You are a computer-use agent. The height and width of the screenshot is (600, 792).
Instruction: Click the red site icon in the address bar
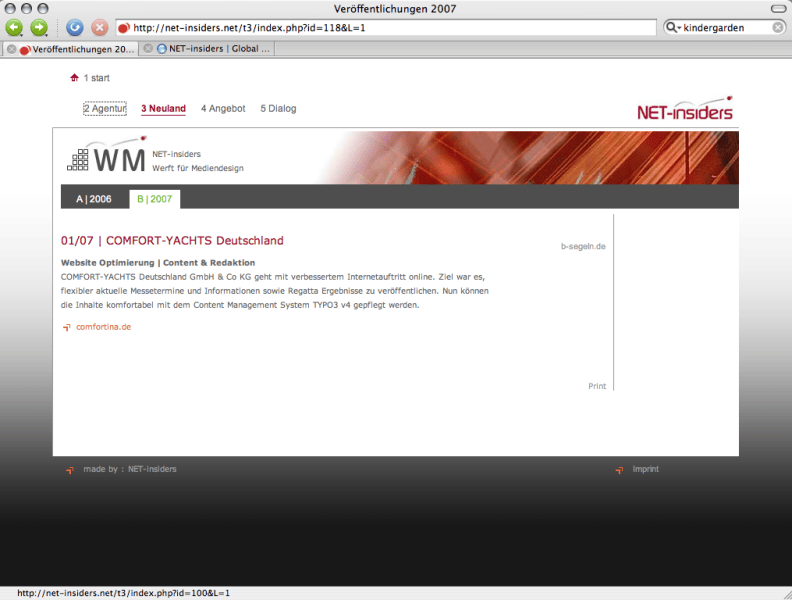[x=124, y=28]
